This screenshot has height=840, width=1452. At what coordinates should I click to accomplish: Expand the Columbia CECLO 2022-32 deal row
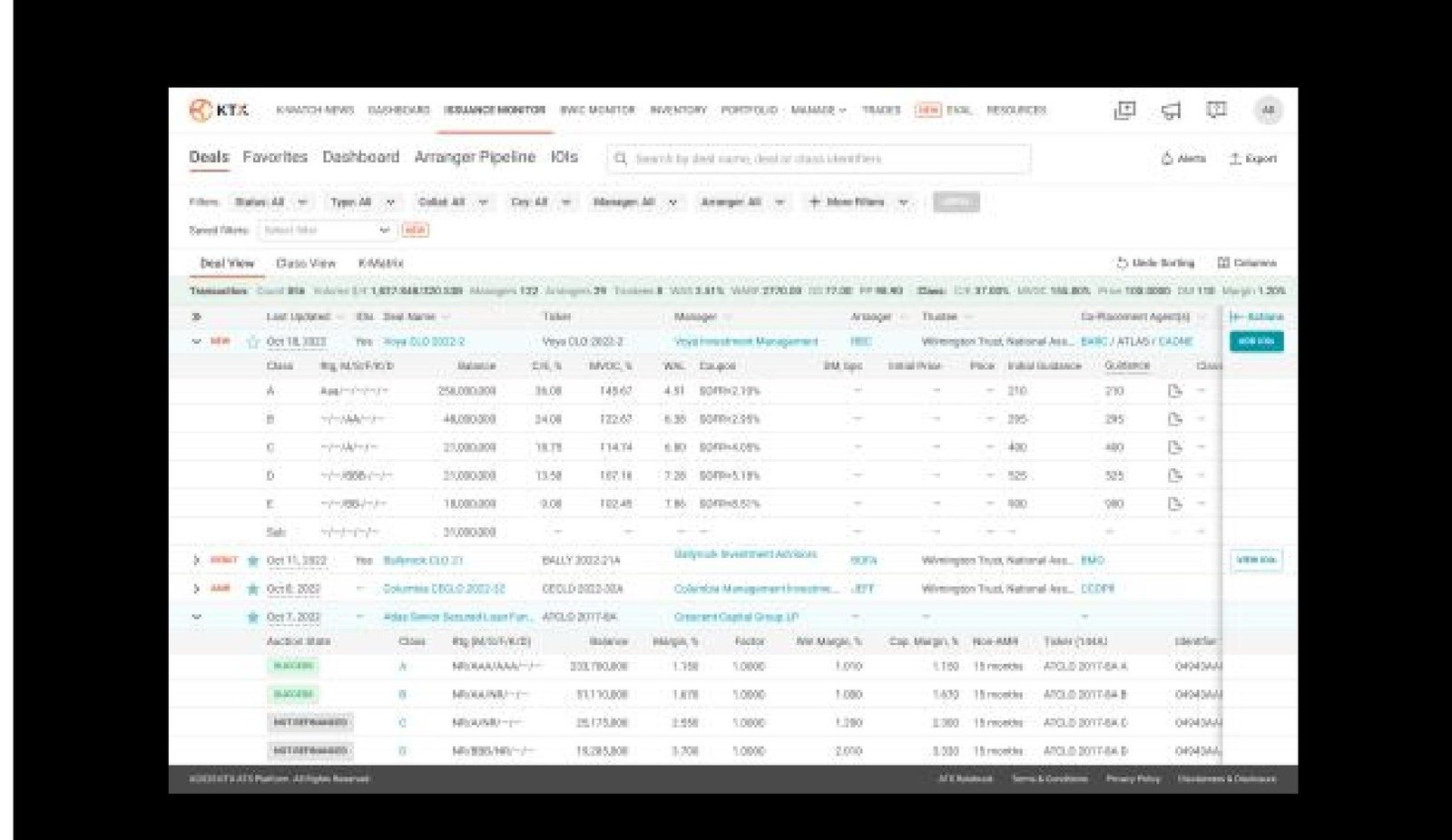196,589
